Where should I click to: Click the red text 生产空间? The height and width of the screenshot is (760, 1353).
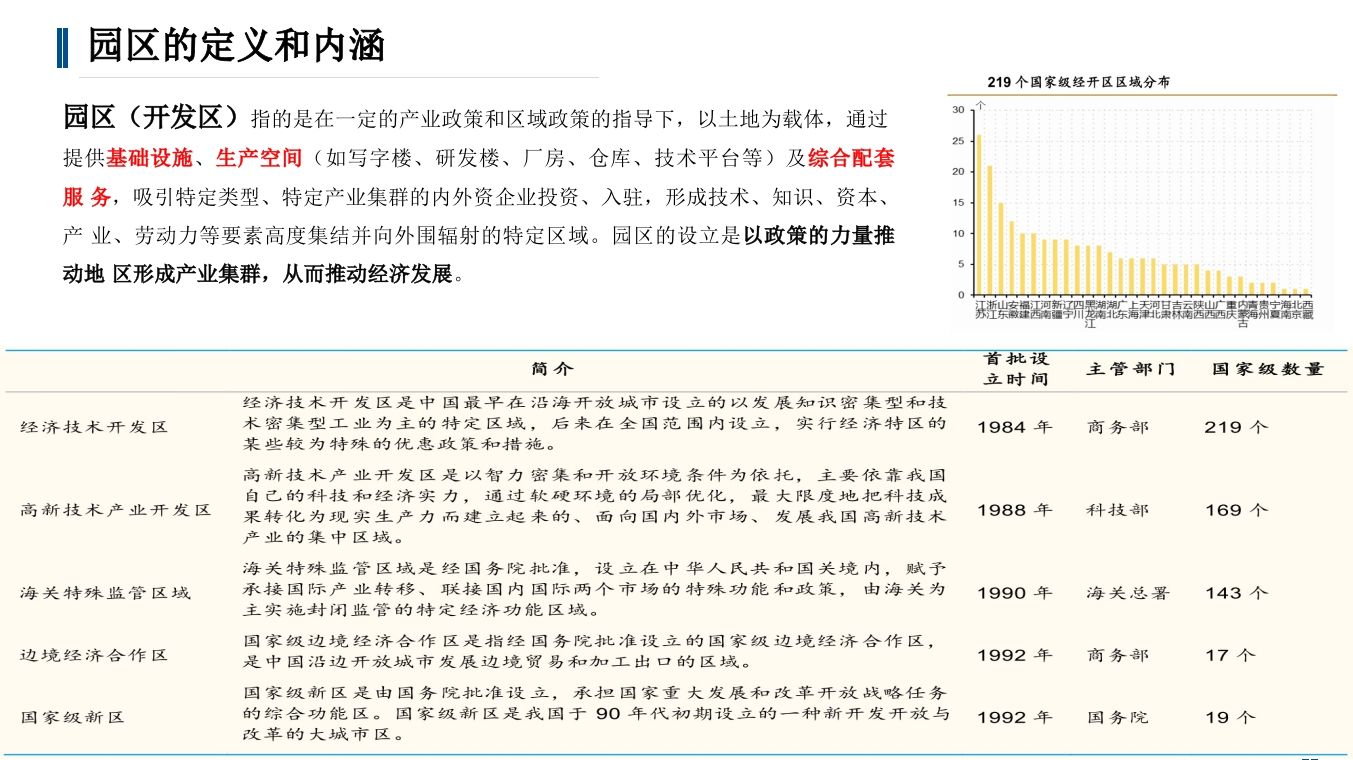(x=258, y=158)
